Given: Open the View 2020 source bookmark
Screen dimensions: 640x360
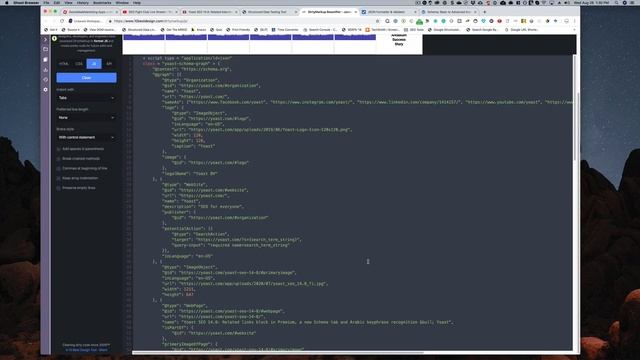Looking at the screenshot, I should (100, 30).
